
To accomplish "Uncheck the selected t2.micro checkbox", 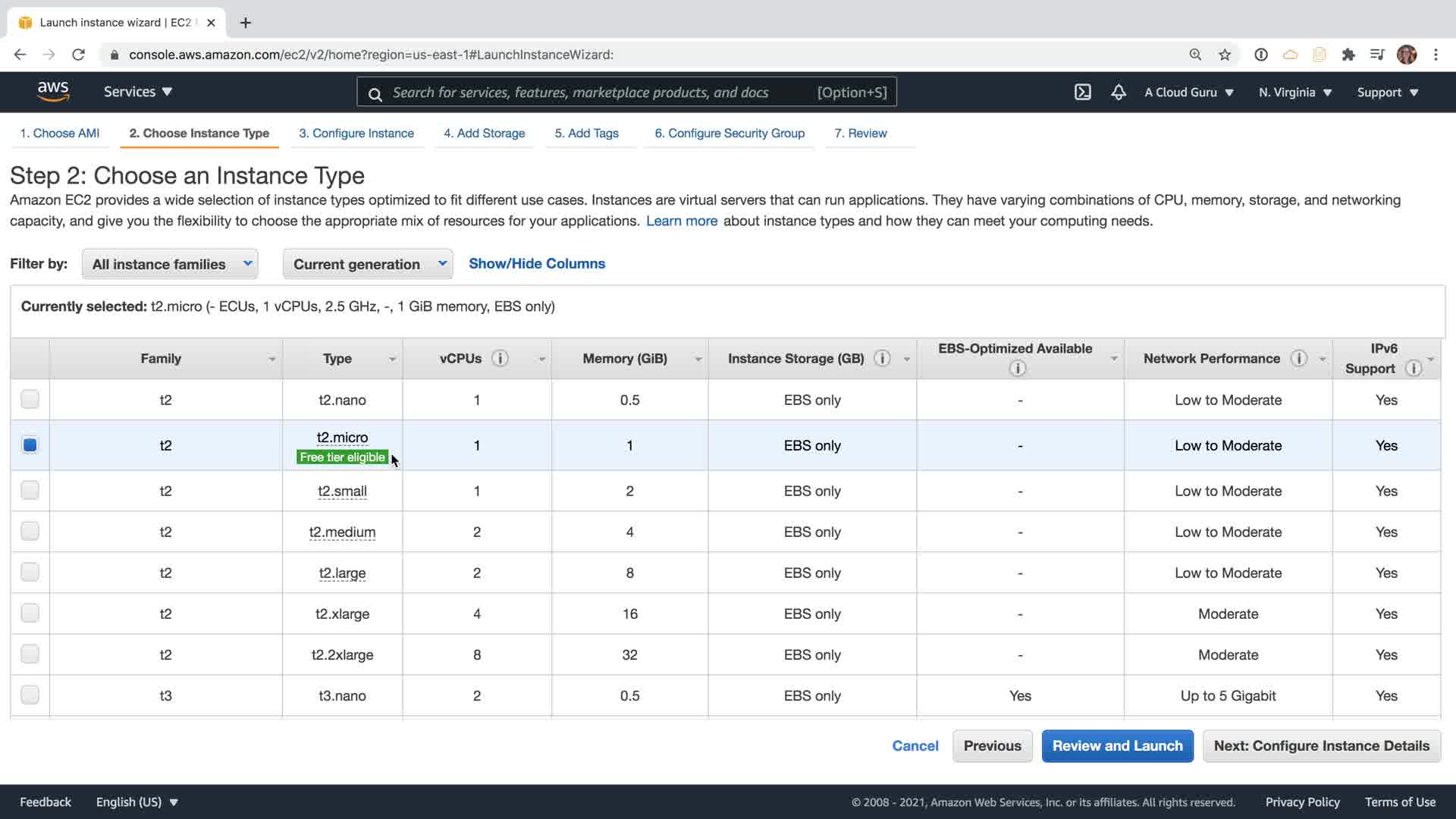I will [30, 445].
